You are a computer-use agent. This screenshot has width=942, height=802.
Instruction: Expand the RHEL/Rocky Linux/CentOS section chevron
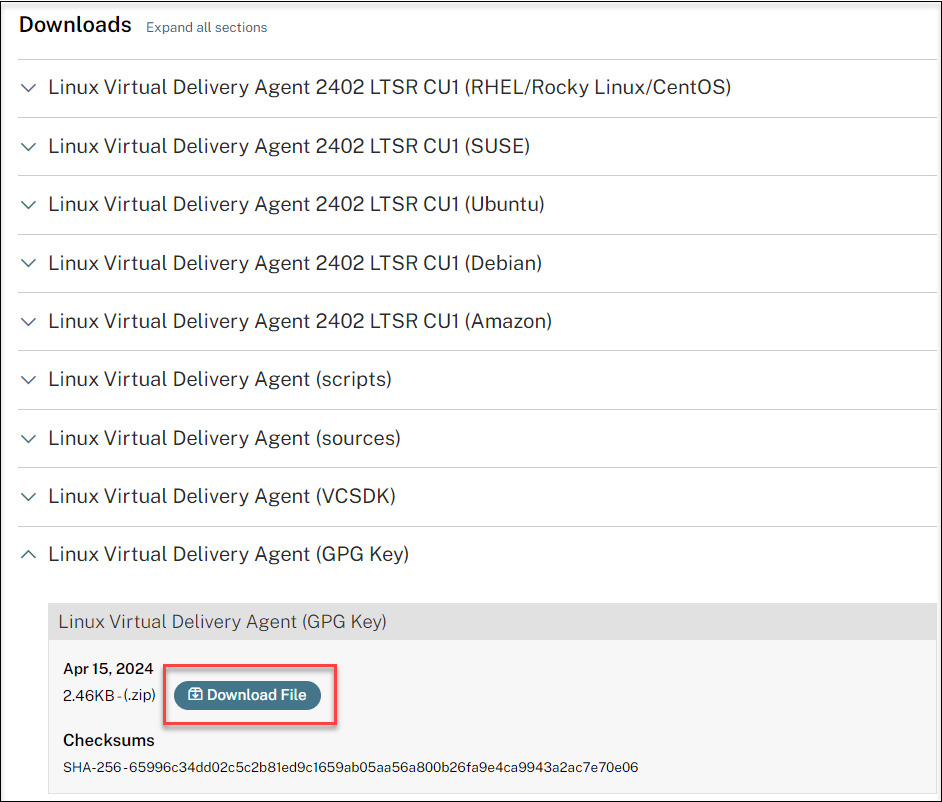click(29, 88)
